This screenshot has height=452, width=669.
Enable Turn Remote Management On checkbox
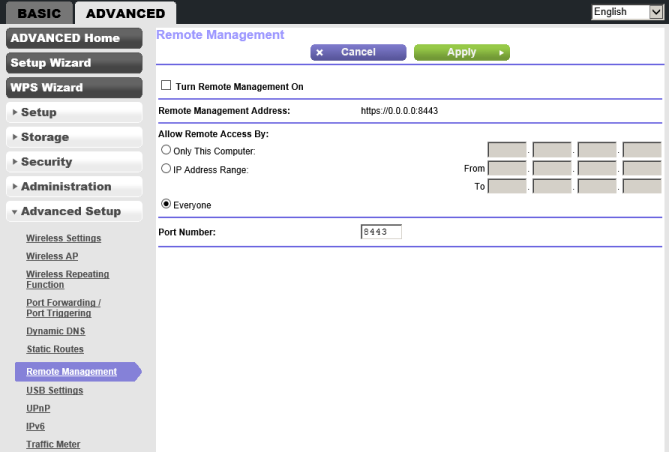point(166,85)
